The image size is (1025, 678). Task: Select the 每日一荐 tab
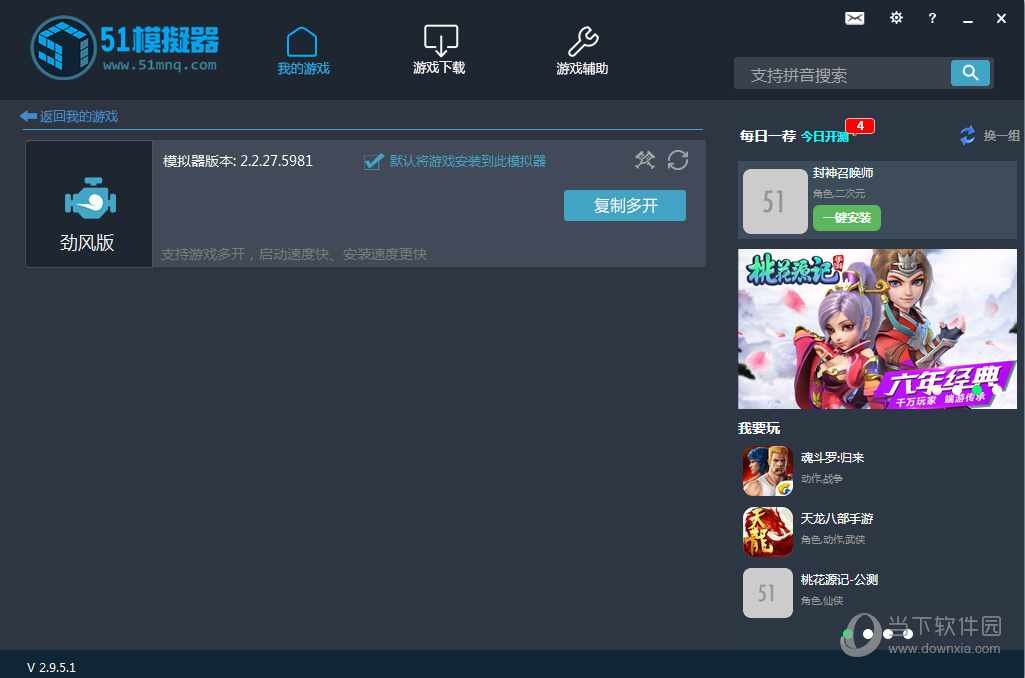click(767, 136)
